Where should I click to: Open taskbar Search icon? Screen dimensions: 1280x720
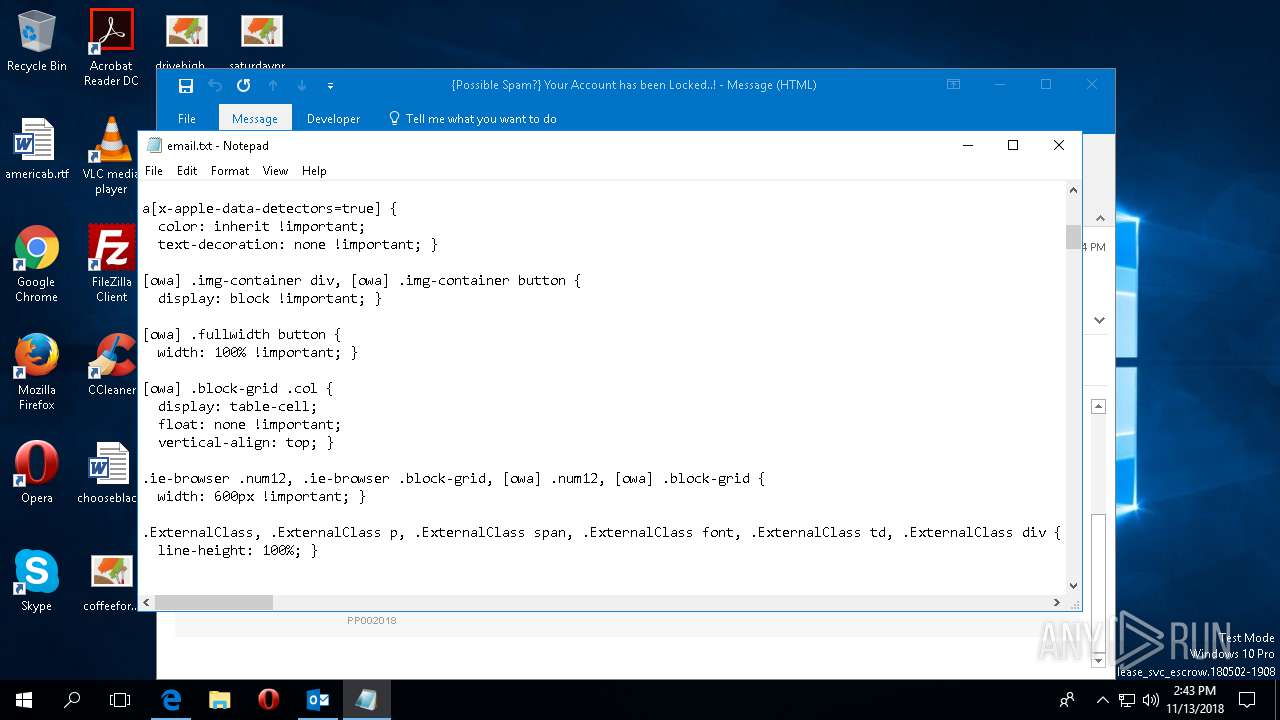[72, 700]
